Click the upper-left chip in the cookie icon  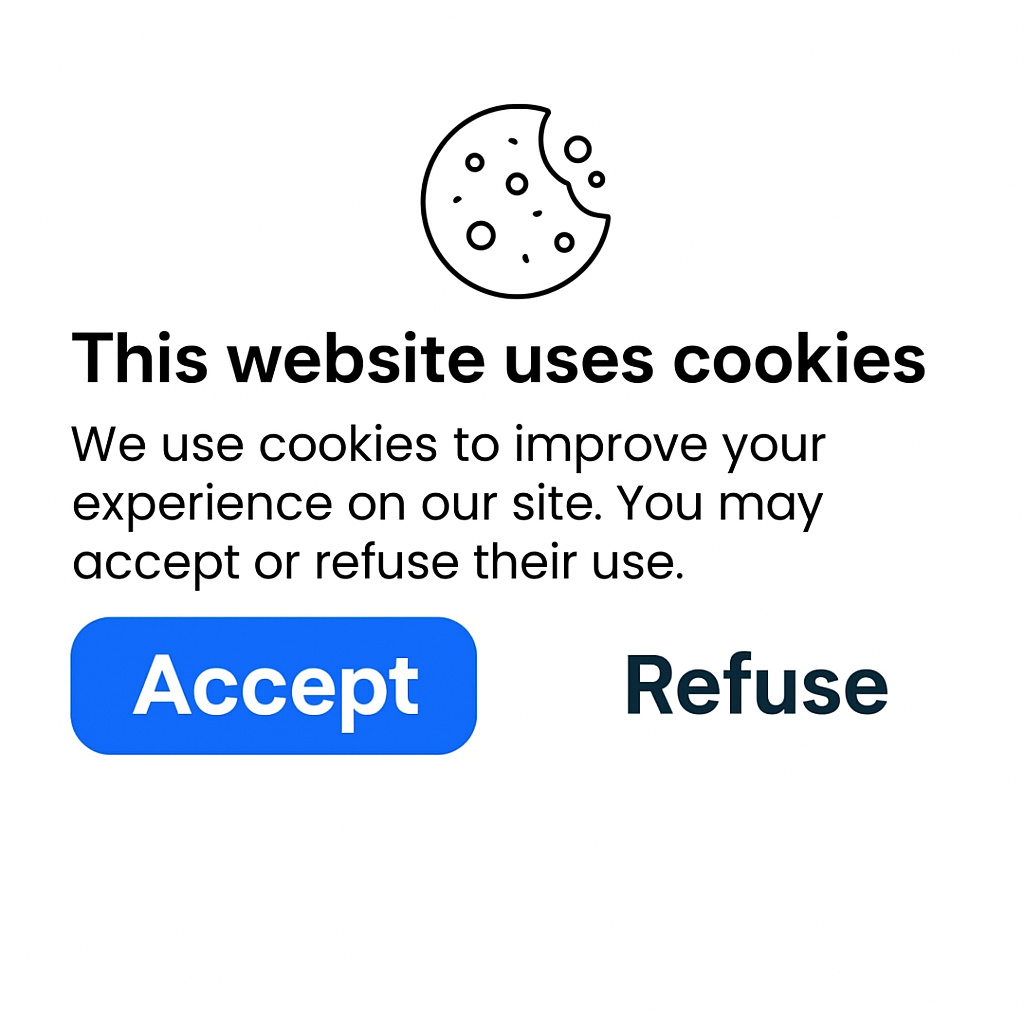(x=475, y=162)
